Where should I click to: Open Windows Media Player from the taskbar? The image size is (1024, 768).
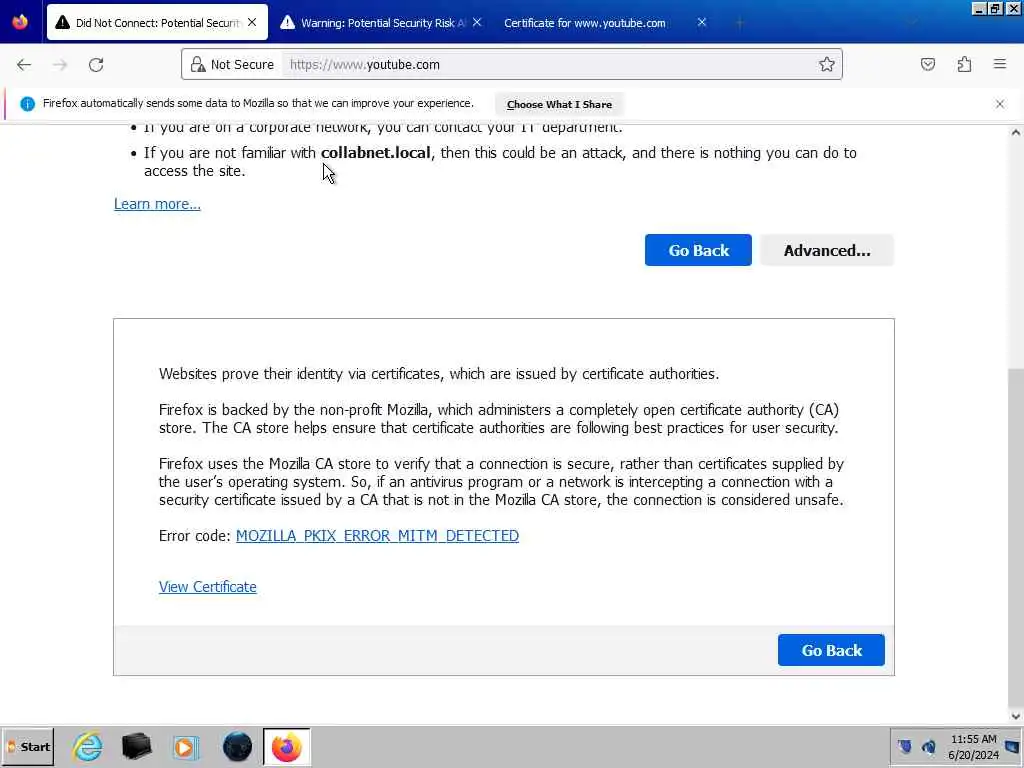(x=185, y=747)
